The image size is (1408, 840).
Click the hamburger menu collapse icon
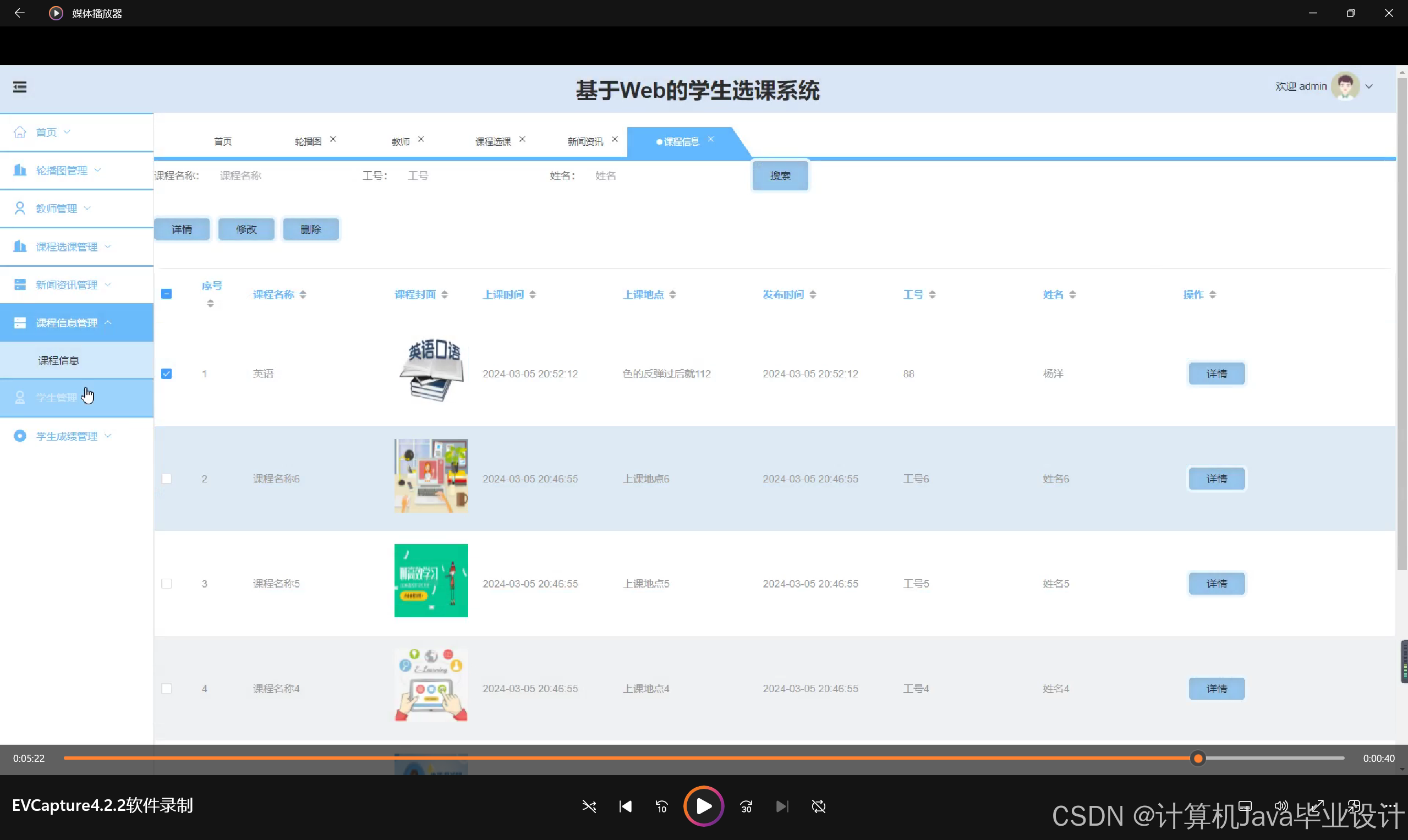click(x=20, y=86)
